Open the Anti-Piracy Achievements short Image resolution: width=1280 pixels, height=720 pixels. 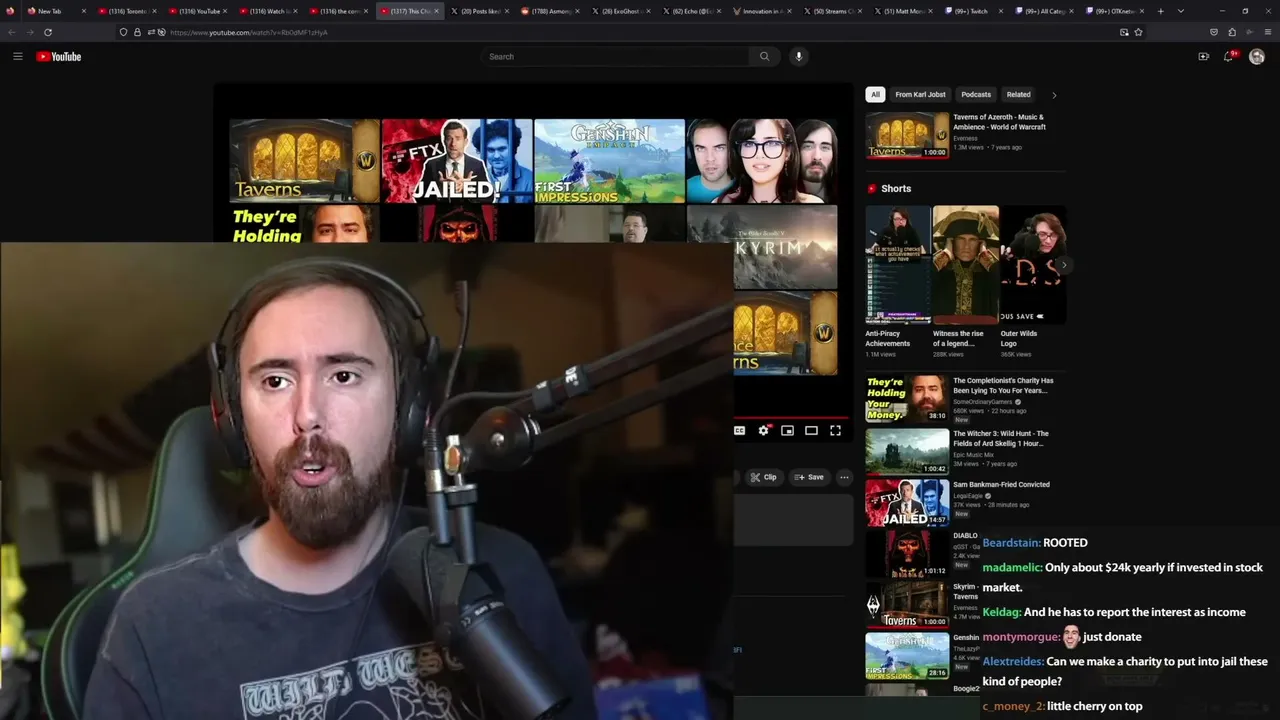(x=898, y=265)
